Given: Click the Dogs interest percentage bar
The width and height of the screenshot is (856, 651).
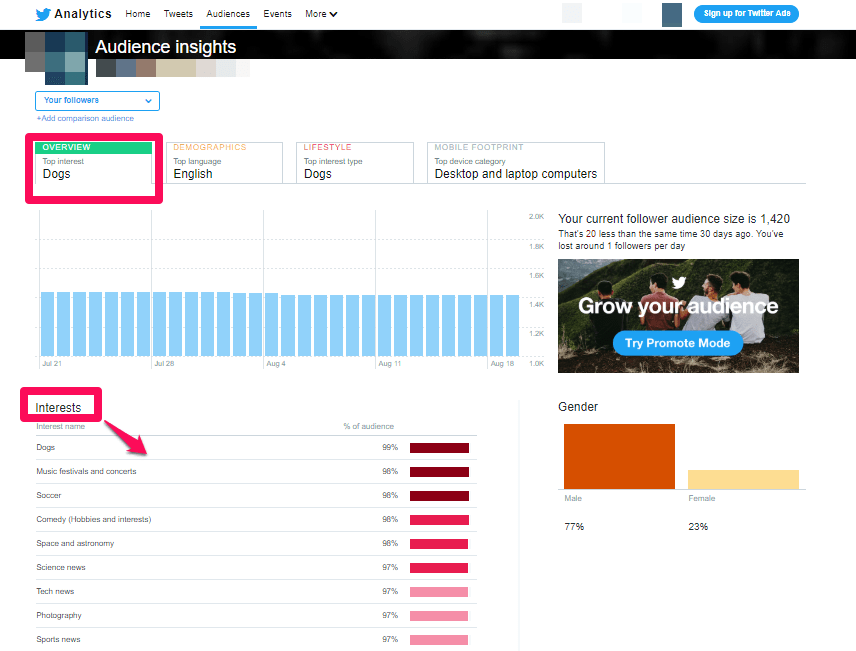Looking at the screenshot, I should [x=439, y=448].
